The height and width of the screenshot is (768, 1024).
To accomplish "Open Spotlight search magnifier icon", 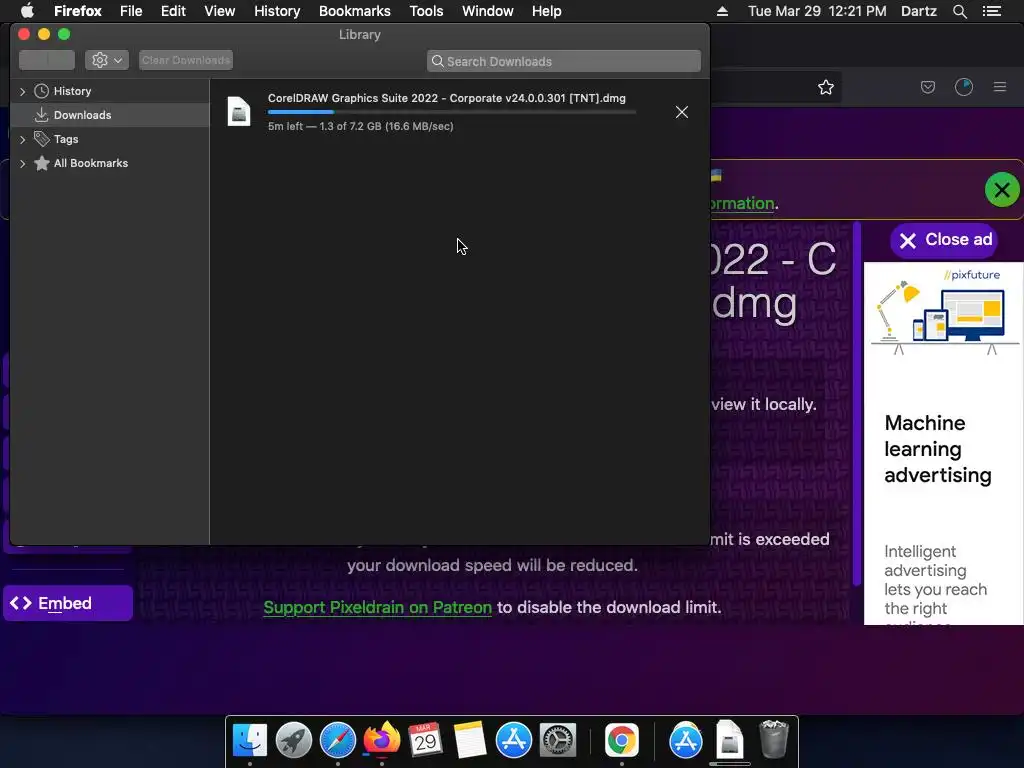I will pyautogui.click(x=960, y=11).
